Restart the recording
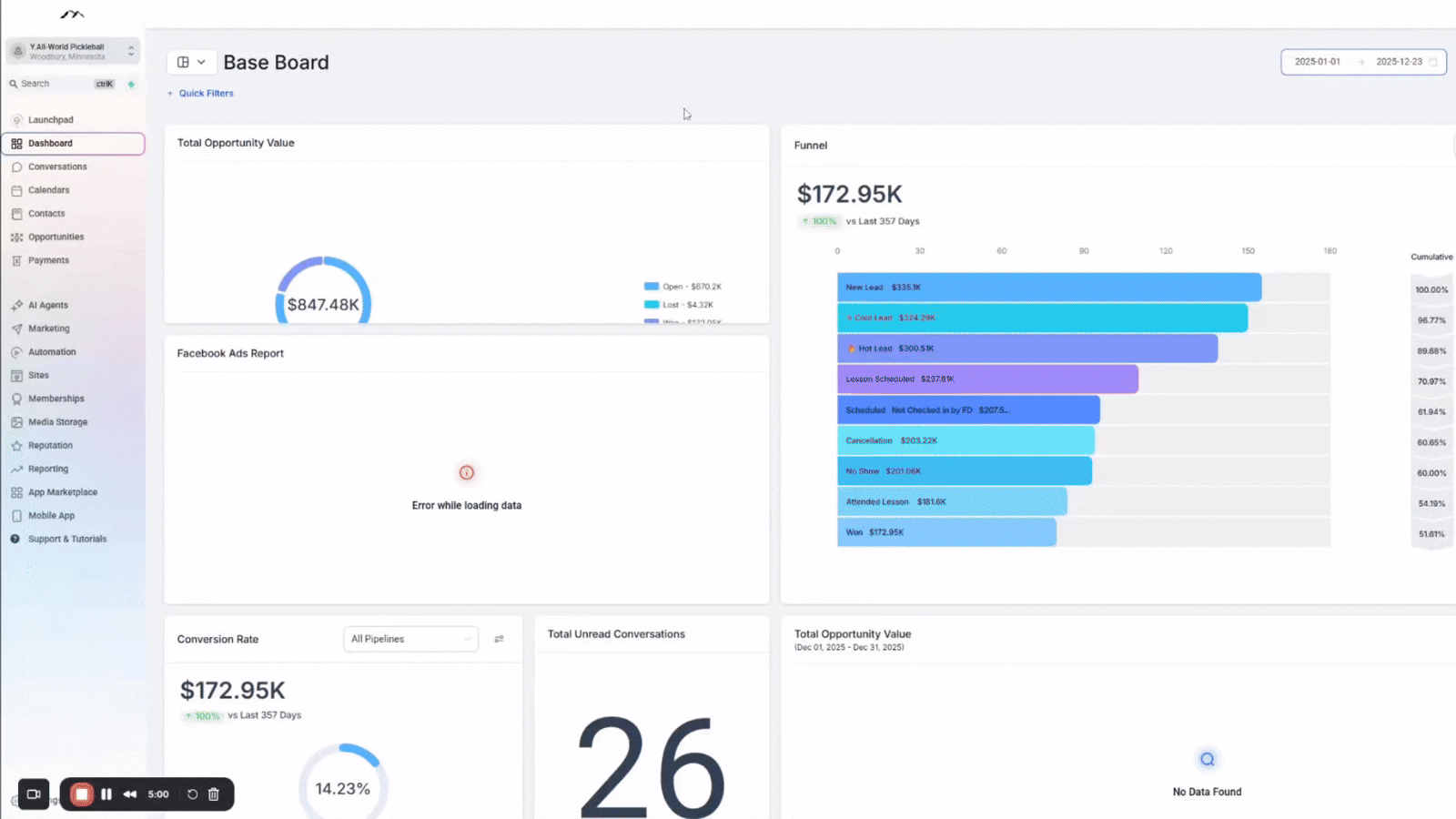 [x=192, y=794]
